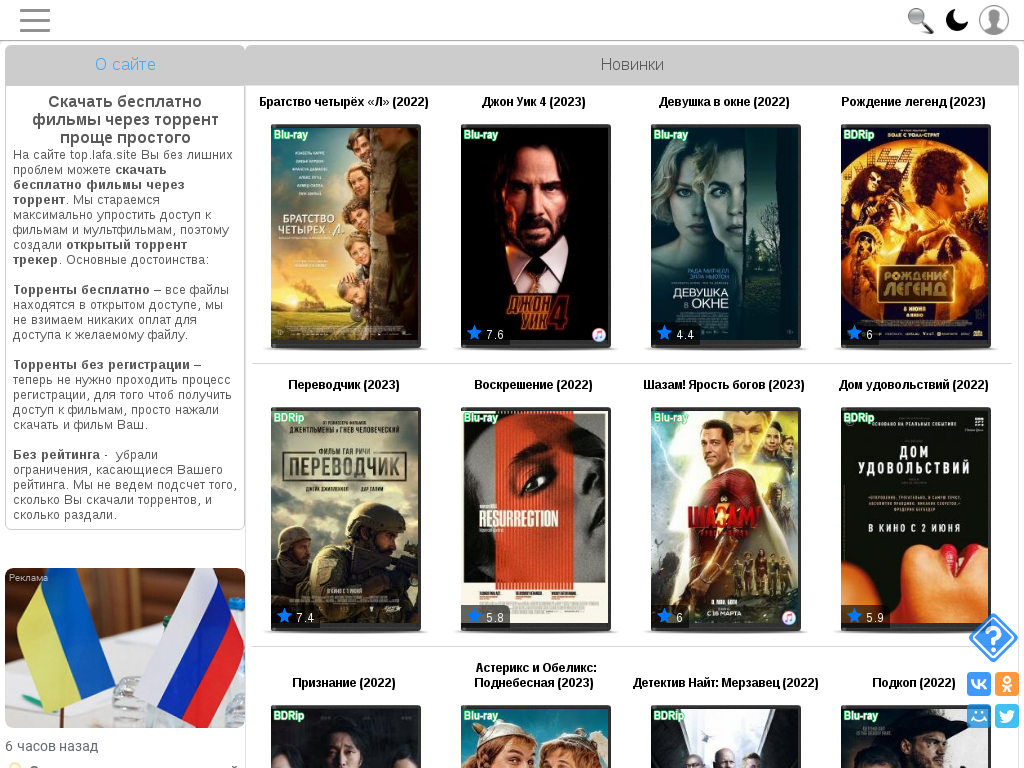1024x768 pixels.
Task: Open the Признание (2022) title link
Action: point(344,682)
